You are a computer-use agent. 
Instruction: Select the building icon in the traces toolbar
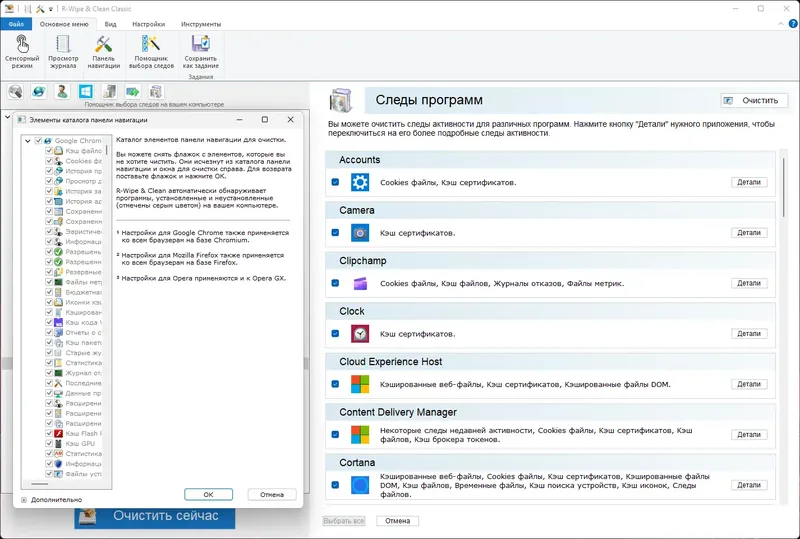coord(109,92)
